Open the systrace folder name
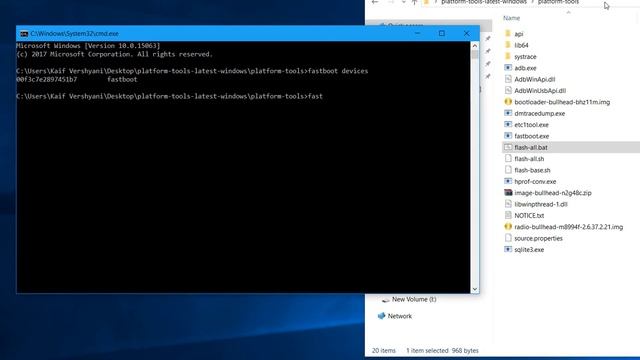640x360 pixels. point(525,57)
